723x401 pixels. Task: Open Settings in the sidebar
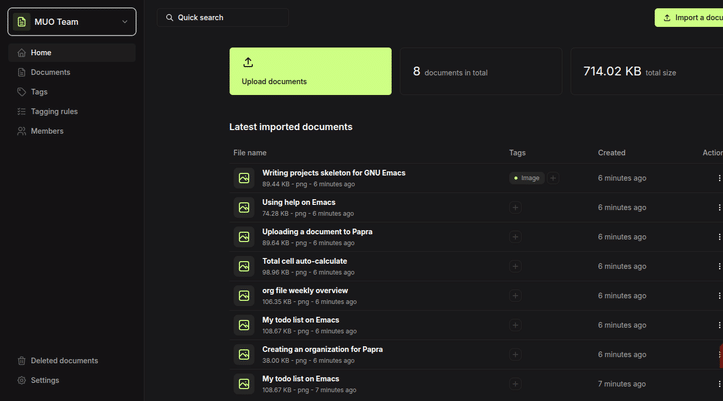click(x=72, y=380)
